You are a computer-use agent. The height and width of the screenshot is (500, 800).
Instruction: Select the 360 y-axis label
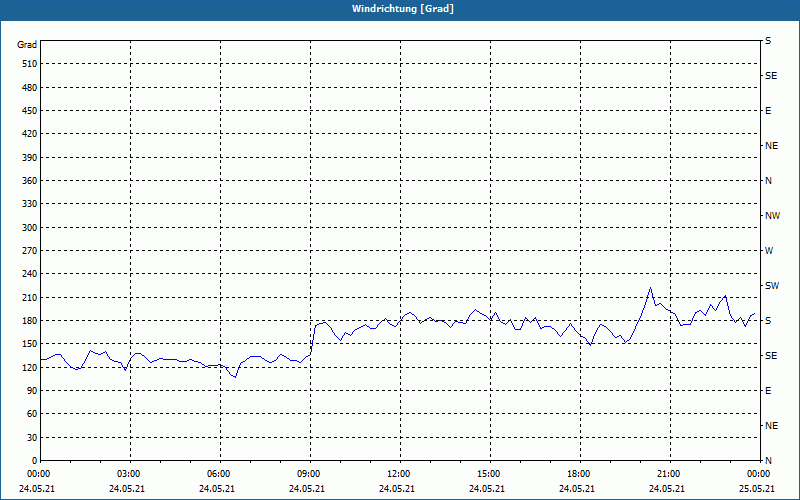30,181
